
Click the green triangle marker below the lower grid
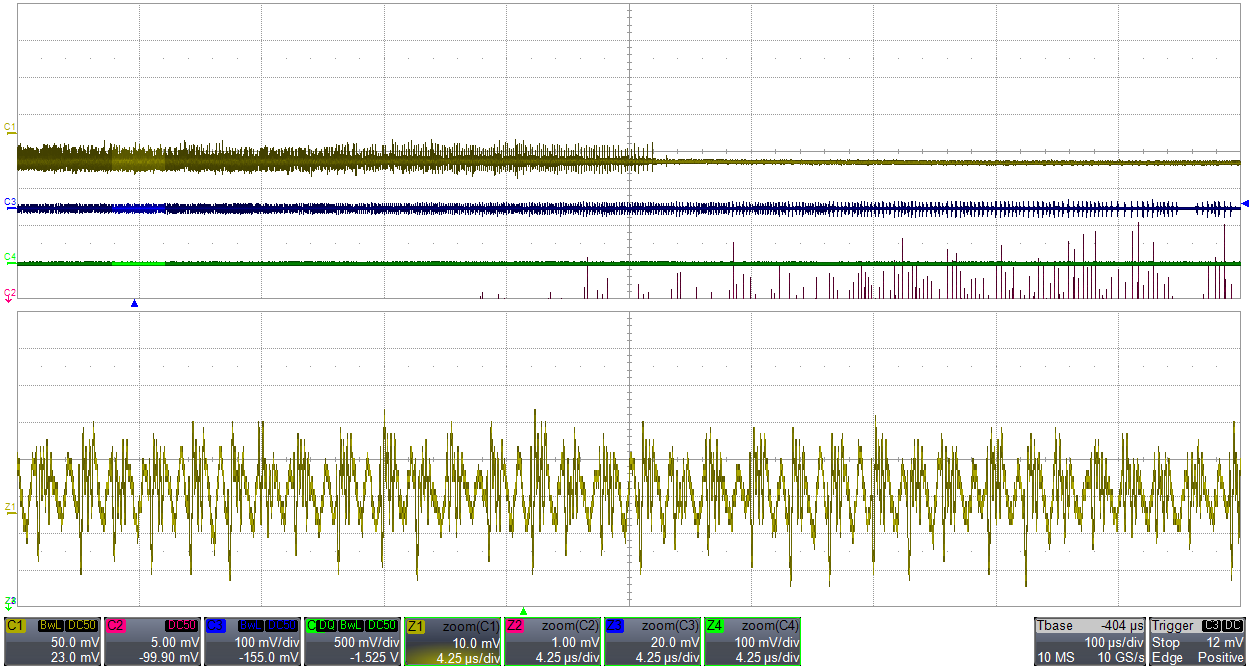[523, 611]
